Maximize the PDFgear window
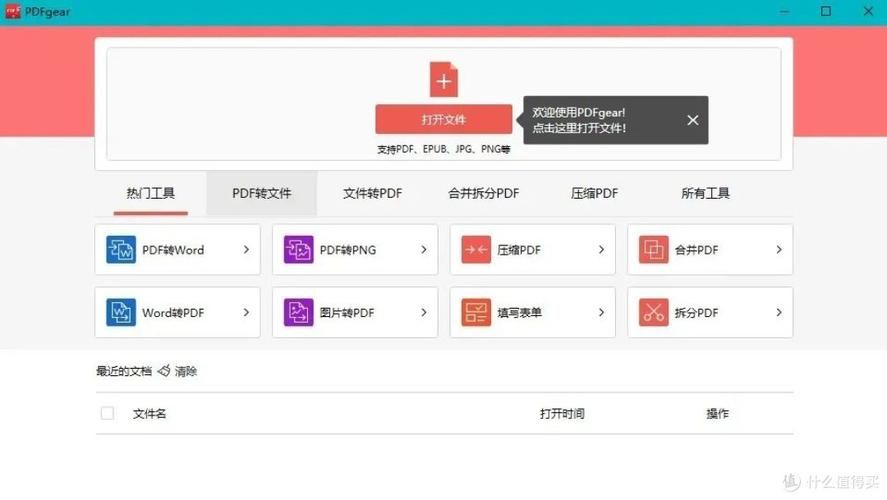The height and width of the screenshot is (500, 887). [826, 11]
